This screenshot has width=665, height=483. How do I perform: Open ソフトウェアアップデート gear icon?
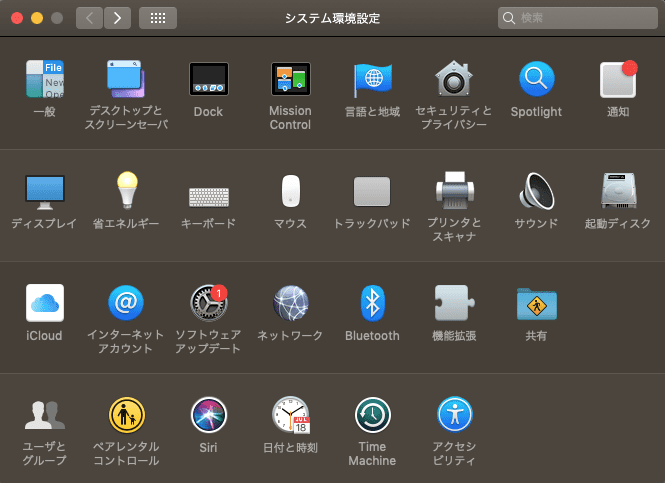tap(209, 303)
